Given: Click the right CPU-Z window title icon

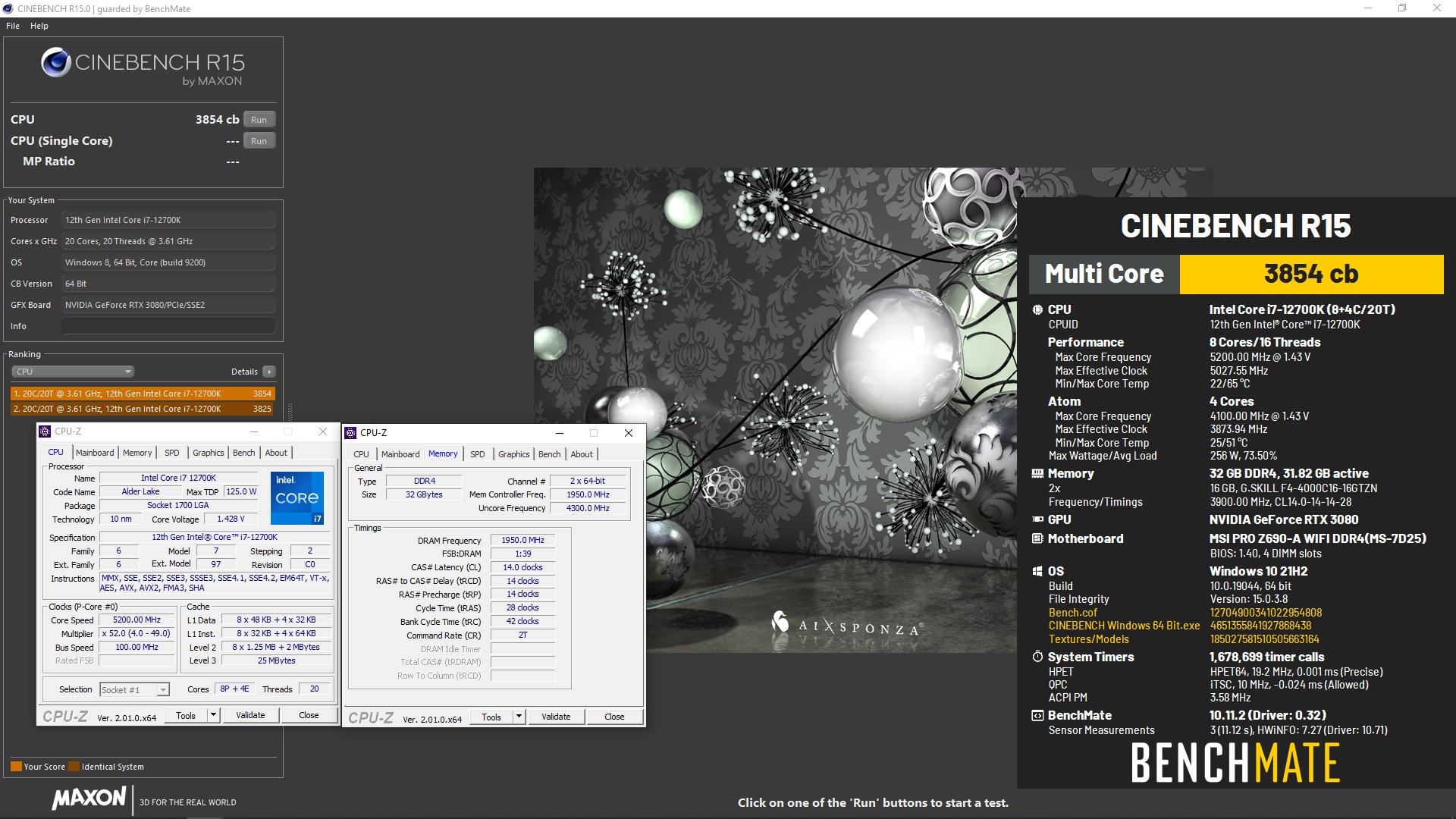Looking at the screenshot, I should click(x=350, y=433).
